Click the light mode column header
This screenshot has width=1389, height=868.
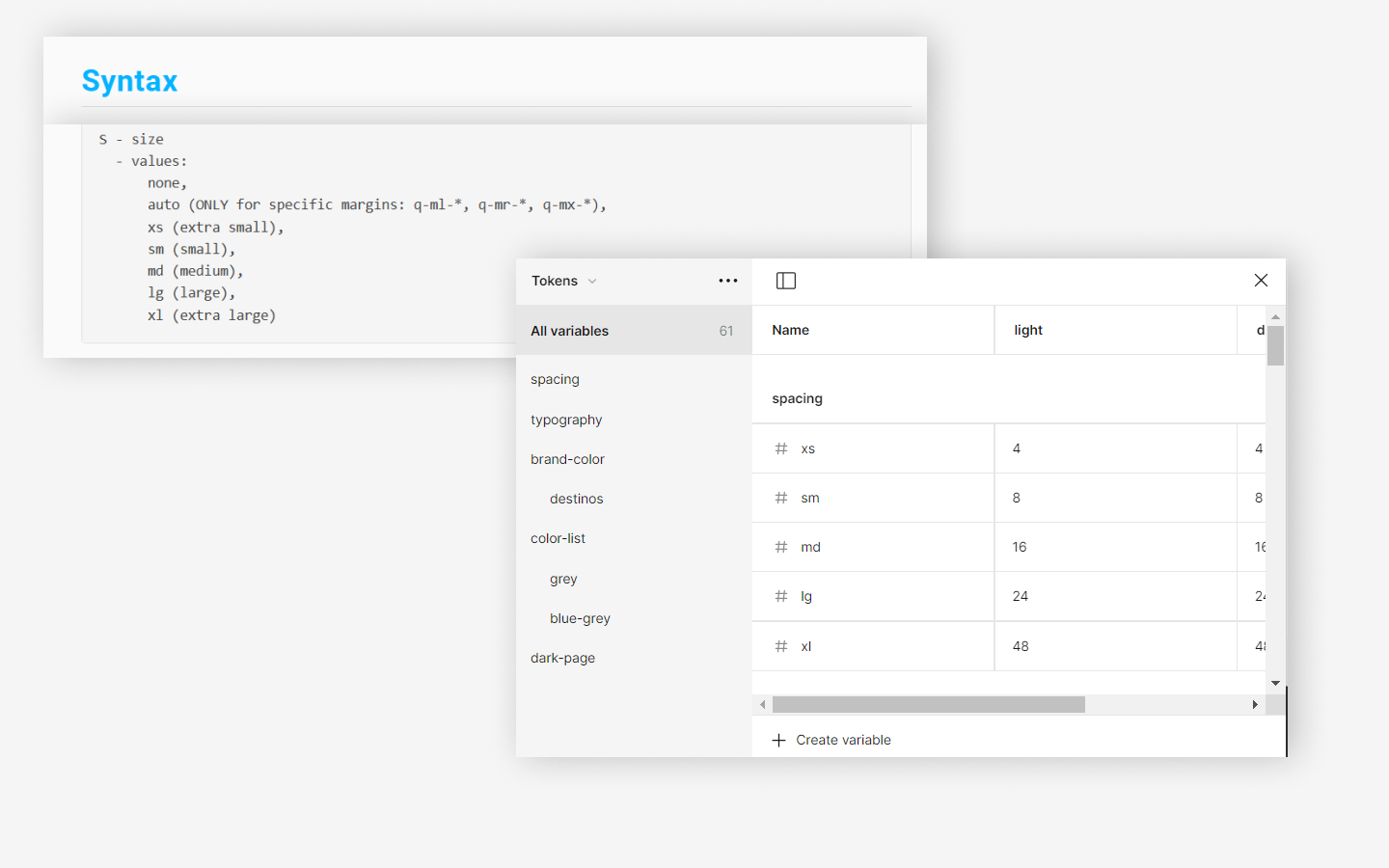[1028, 330]
